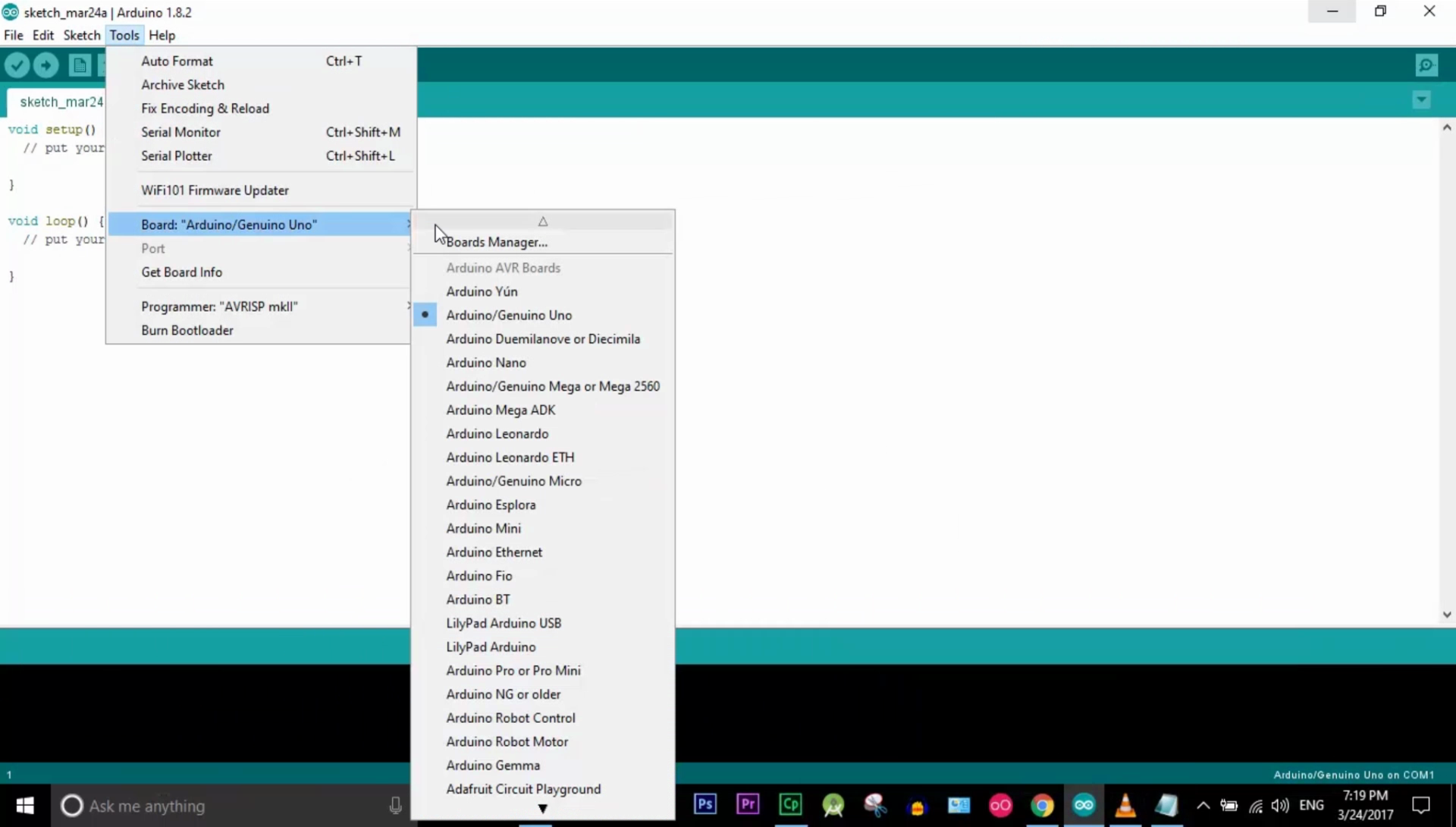Image resolution: width=1456 pixels, height=827 pixels.
Task: Select Arduino Leonardo board
Action: [497, 433]
